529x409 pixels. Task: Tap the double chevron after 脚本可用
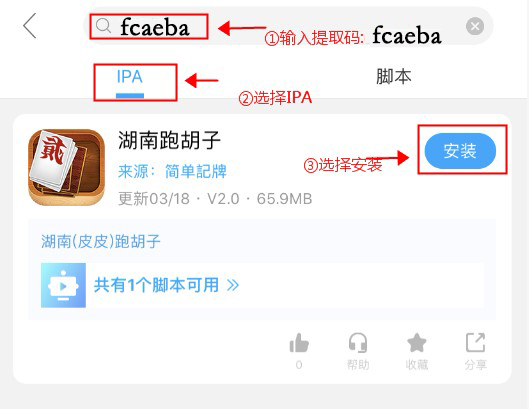[233, 285]
